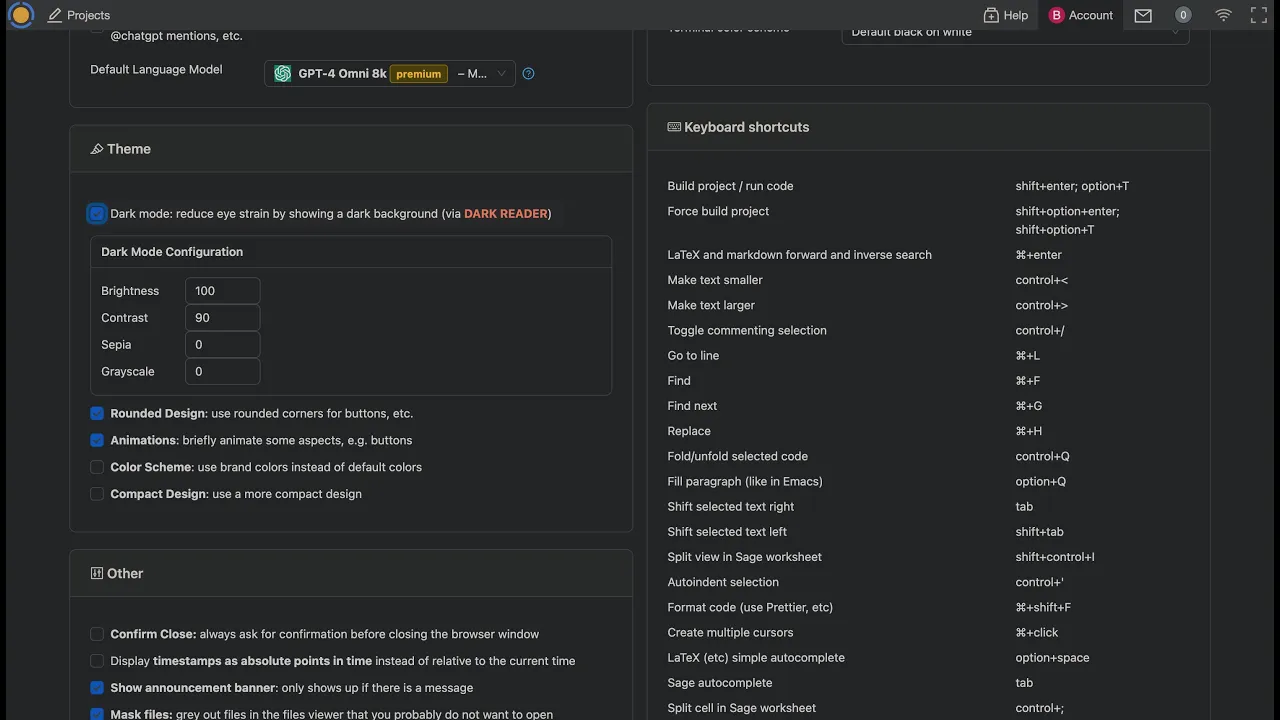Click the Contrast input field

222,318
